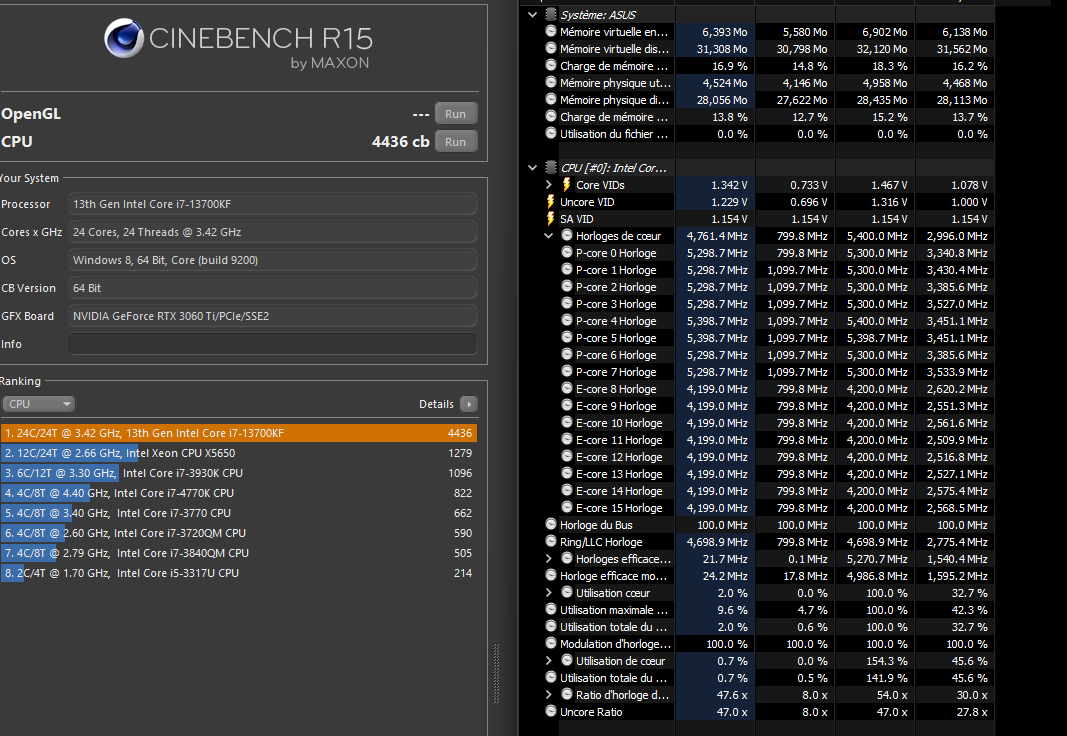Run the OpenGL benchmark
The image size is (1067, 736).
[455, 114]
